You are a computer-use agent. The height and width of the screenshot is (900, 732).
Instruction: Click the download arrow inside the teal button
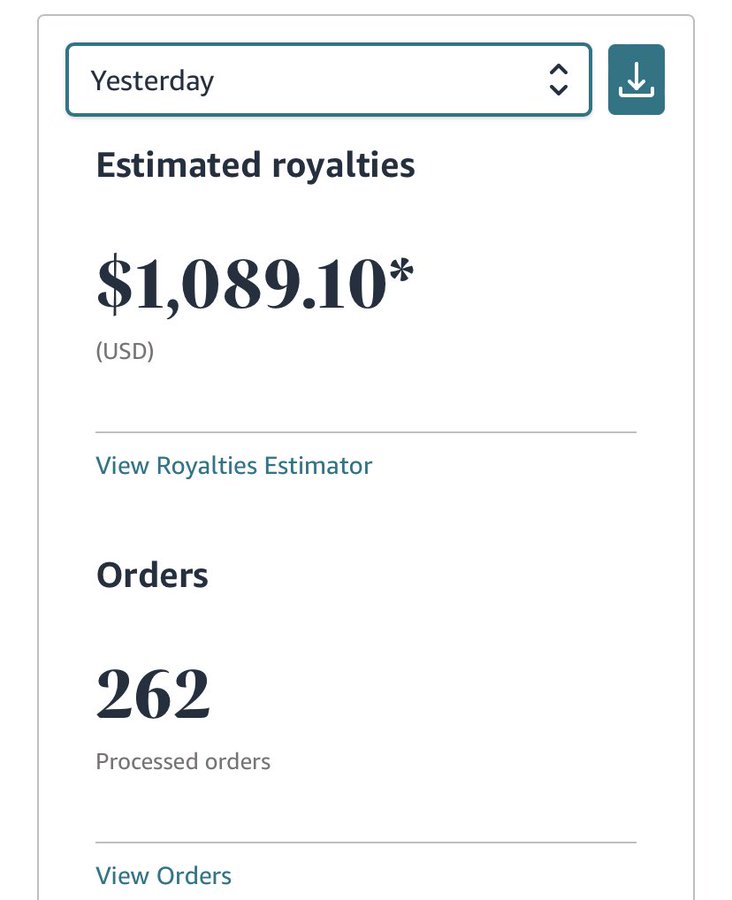(636, 79)
